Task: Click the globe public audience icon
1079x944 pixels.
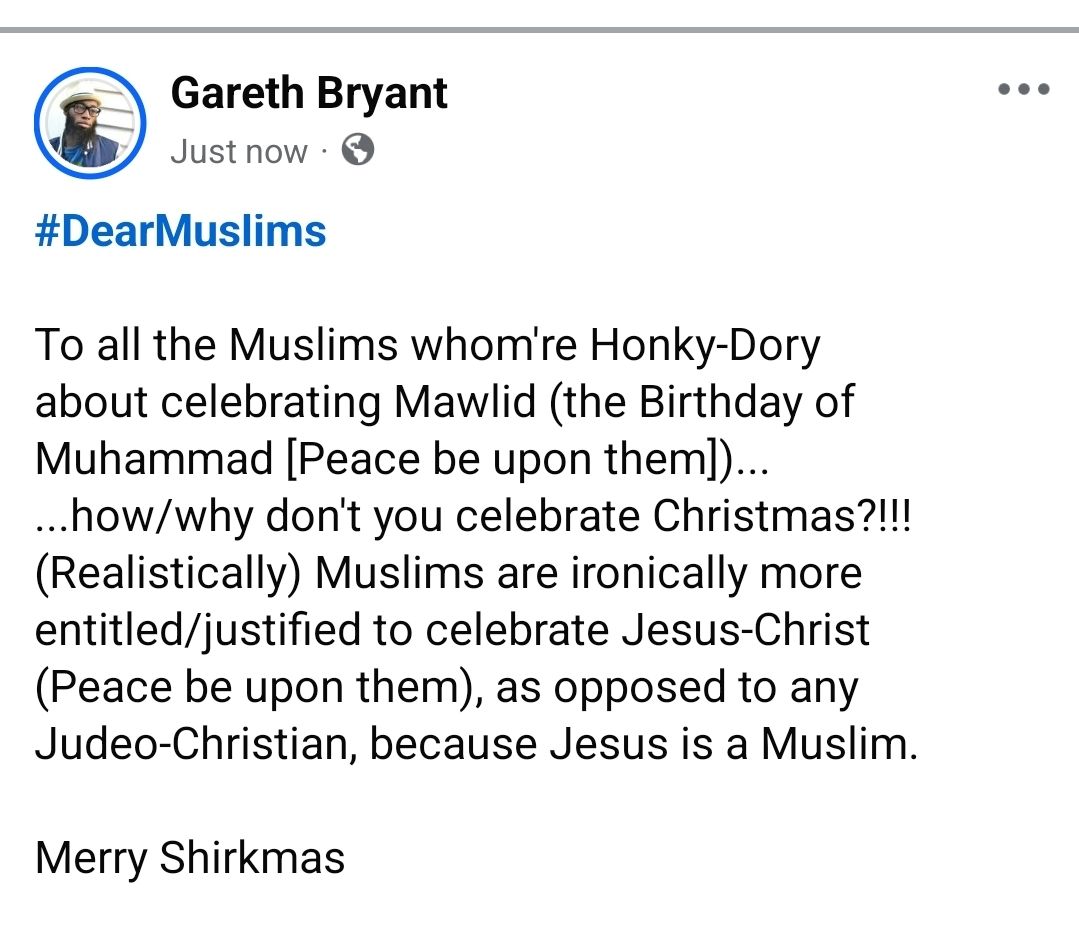Action: 357,151
